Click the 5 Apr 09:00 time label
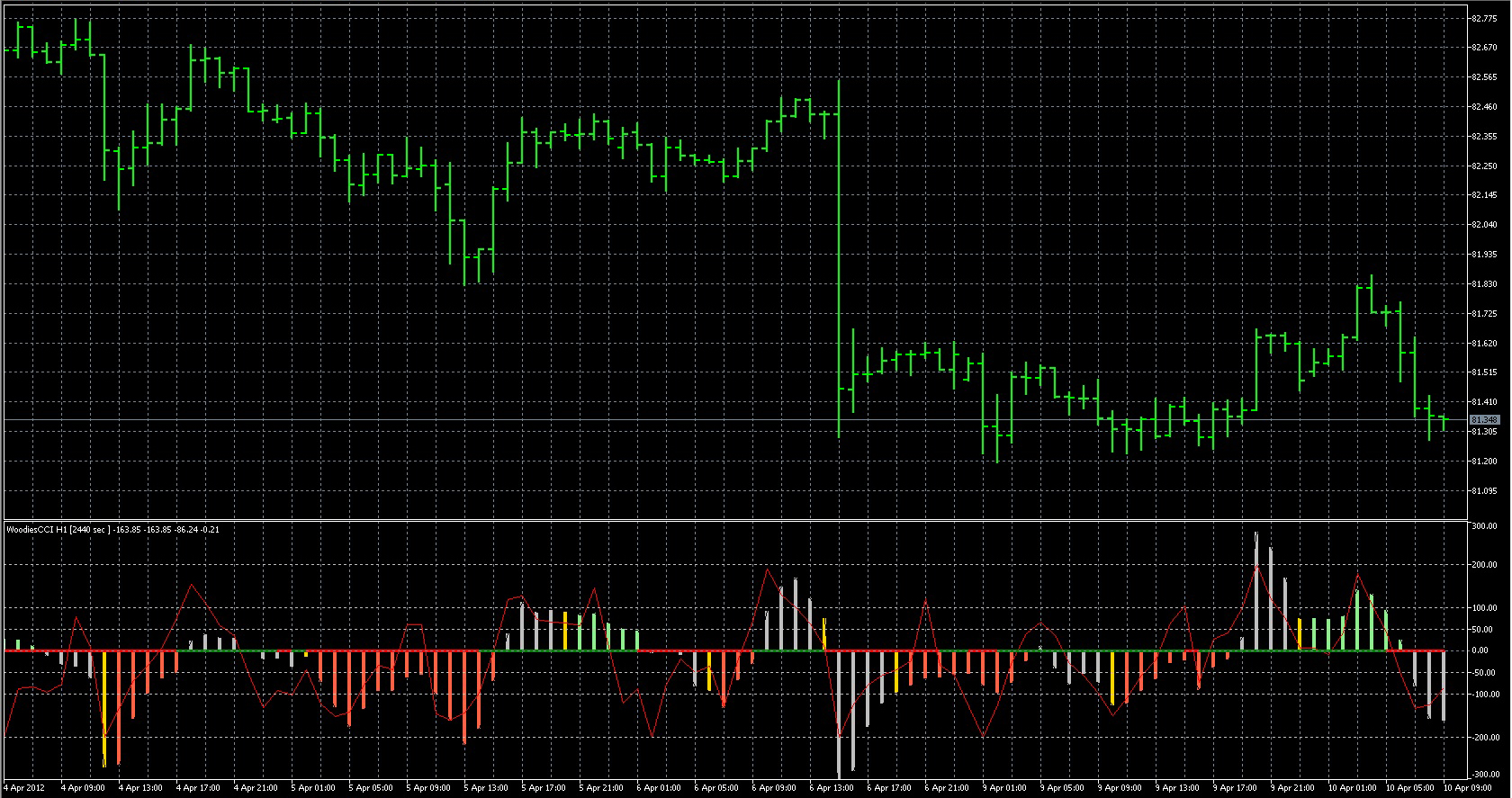The image size is (1512, 798). click(x=428, y=788)
